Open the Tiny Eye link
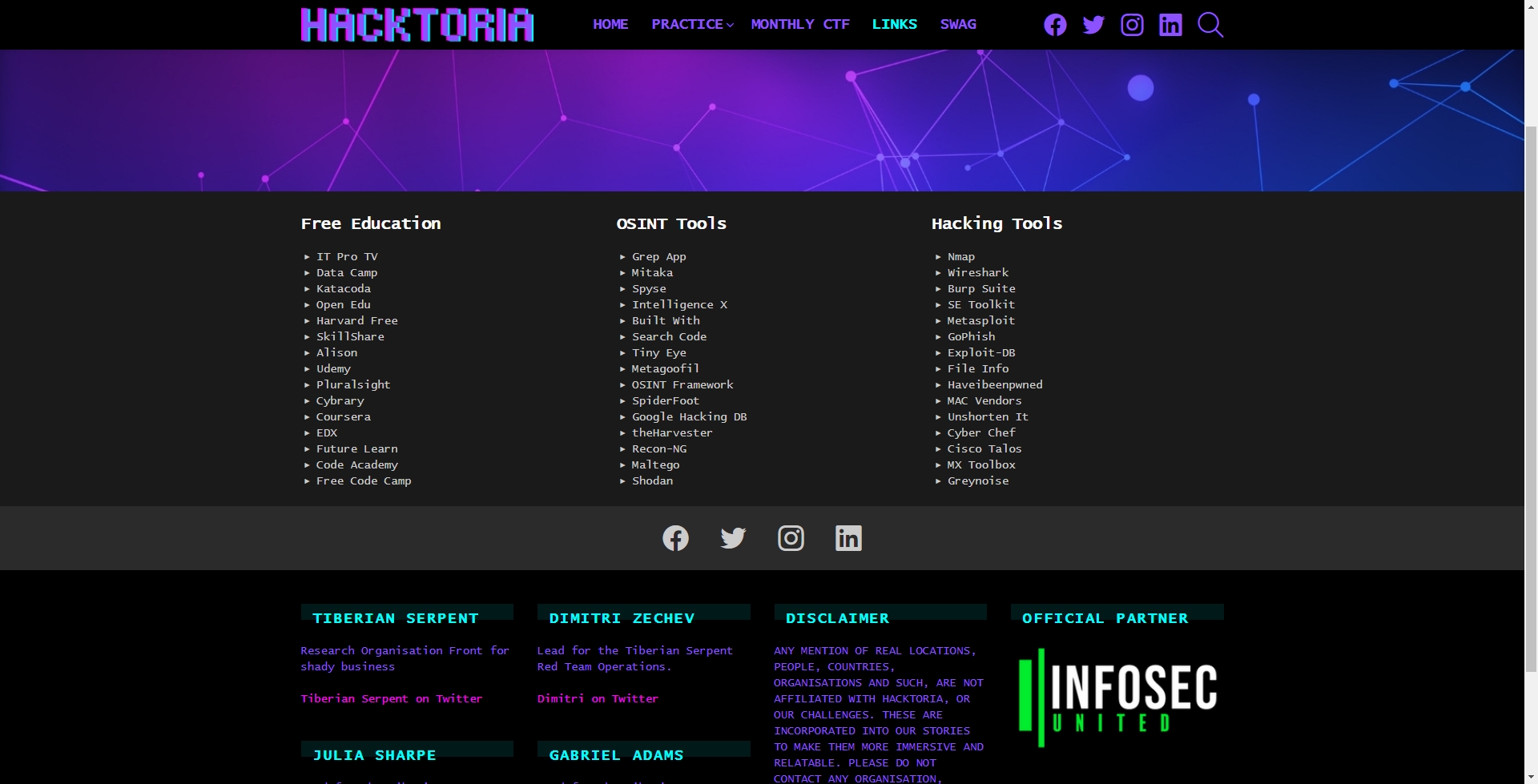This screenshot has height=784, width=1538. [x=659, y=352]
